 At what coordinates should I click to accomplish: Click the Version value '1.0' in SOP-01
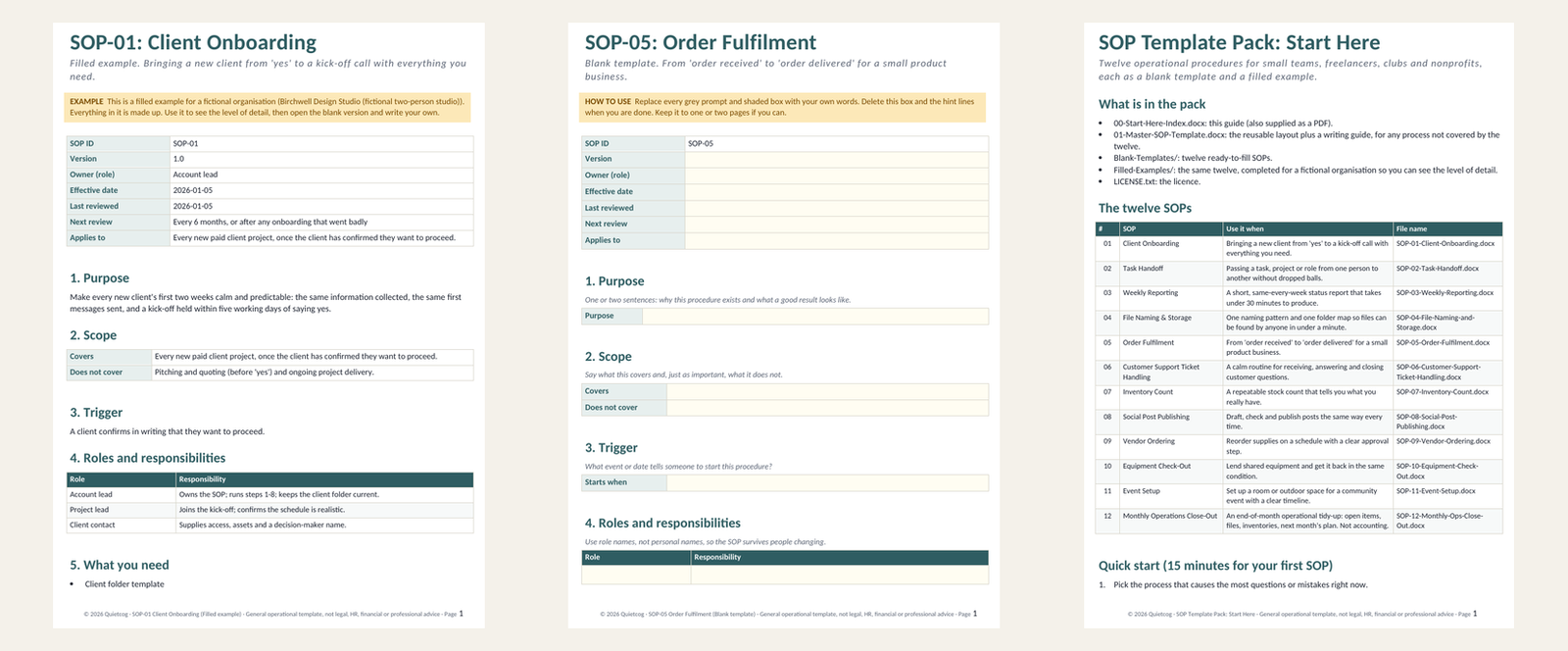click(x=321, y=159)
